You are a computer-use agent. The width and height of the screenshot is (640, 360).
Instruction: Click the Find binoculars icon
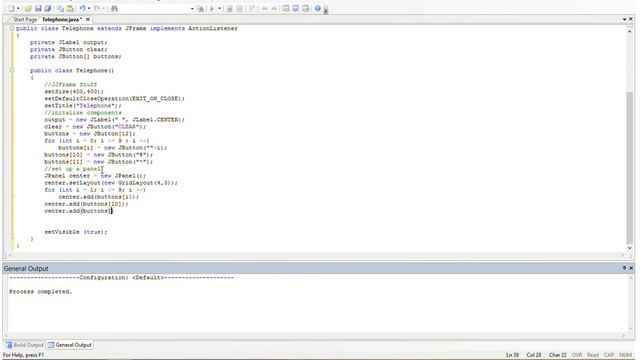coord(114,9)
